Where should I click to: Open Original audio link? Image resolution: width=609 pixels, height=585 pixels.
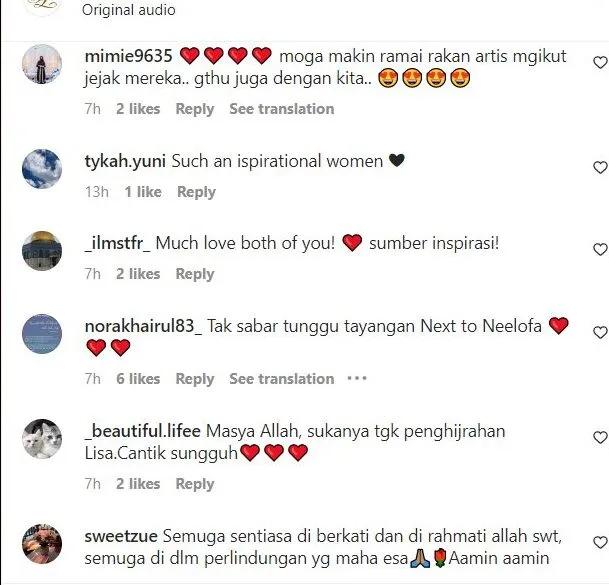click(129, 10)
